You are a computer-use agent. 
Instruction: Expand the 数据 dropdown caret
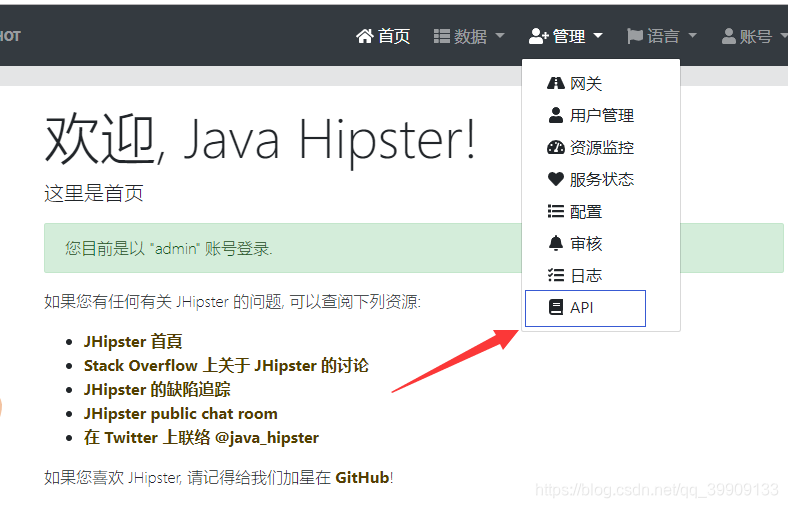point(500,36)
